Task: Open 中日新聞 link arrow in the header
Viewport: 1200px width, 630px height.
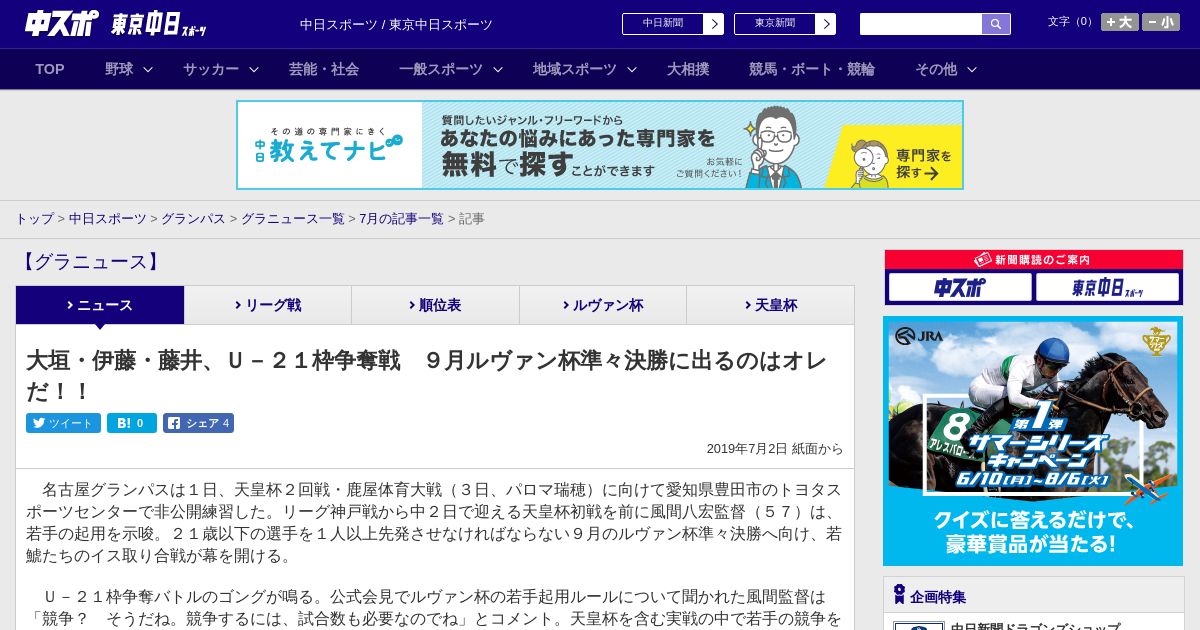Action: click(x=713, y=24)
